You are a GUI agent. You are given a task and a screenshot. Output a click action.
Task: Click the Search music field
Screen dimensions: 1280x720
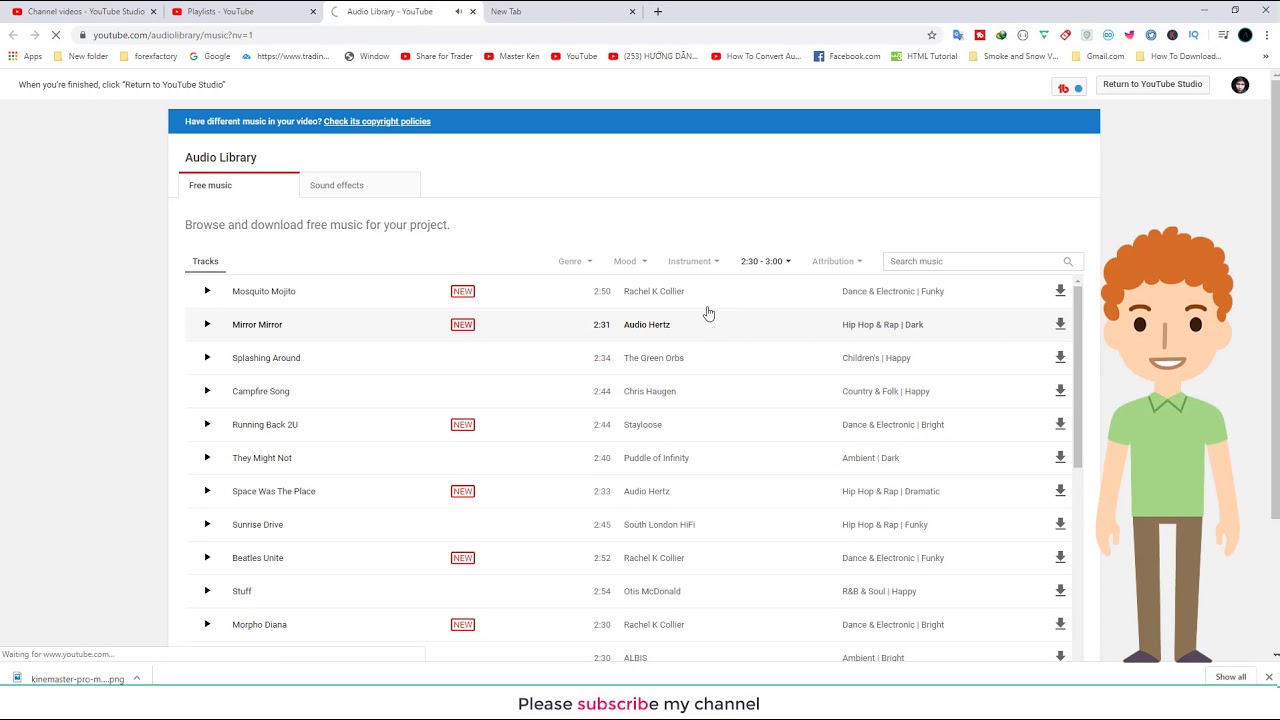974,261
